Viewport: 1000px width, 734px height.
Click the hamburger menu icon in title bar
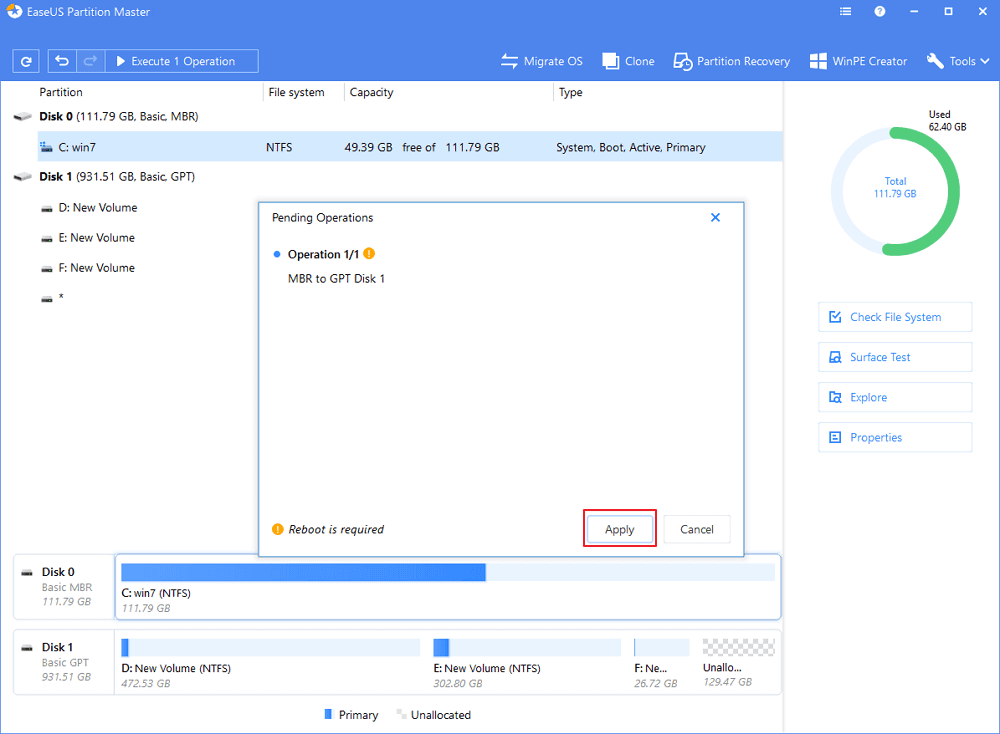point(845,11)
